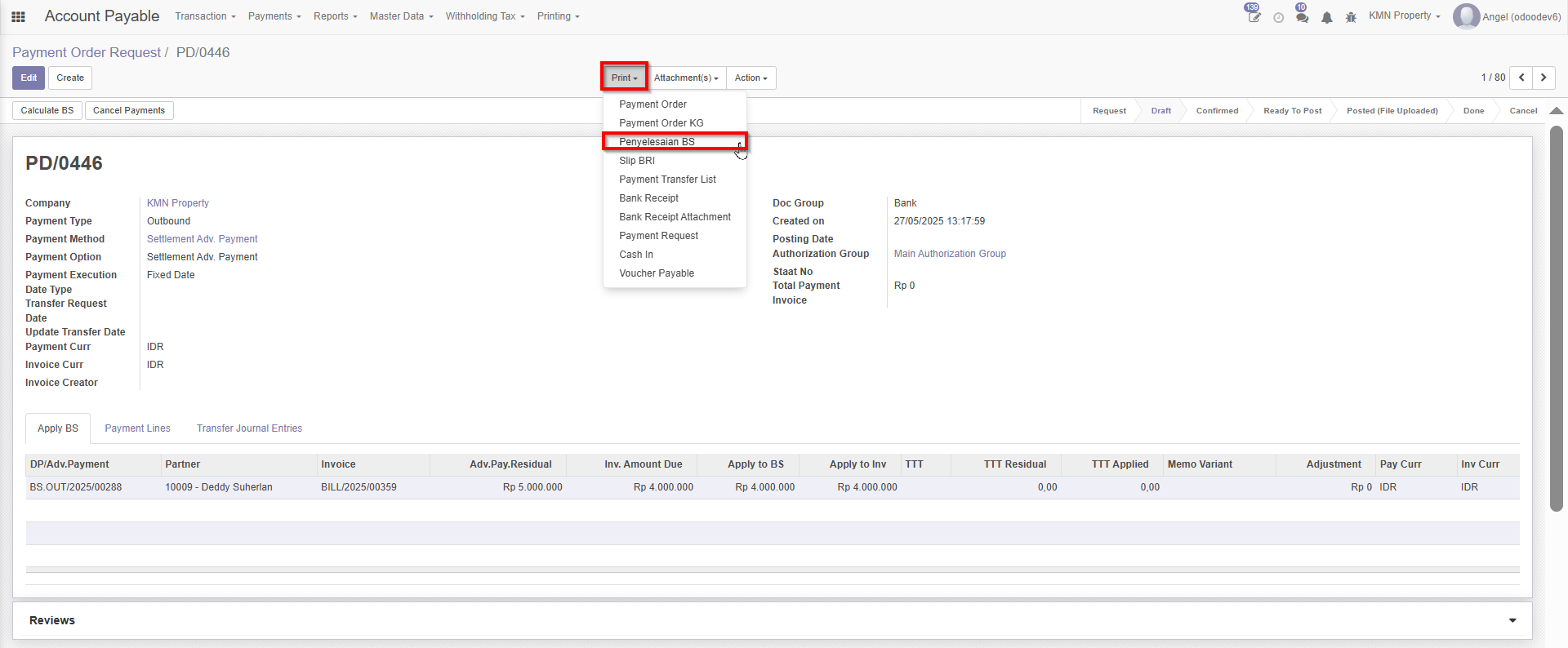Click the Edit button
This screenshot has width=1568, height=648.
29,78
